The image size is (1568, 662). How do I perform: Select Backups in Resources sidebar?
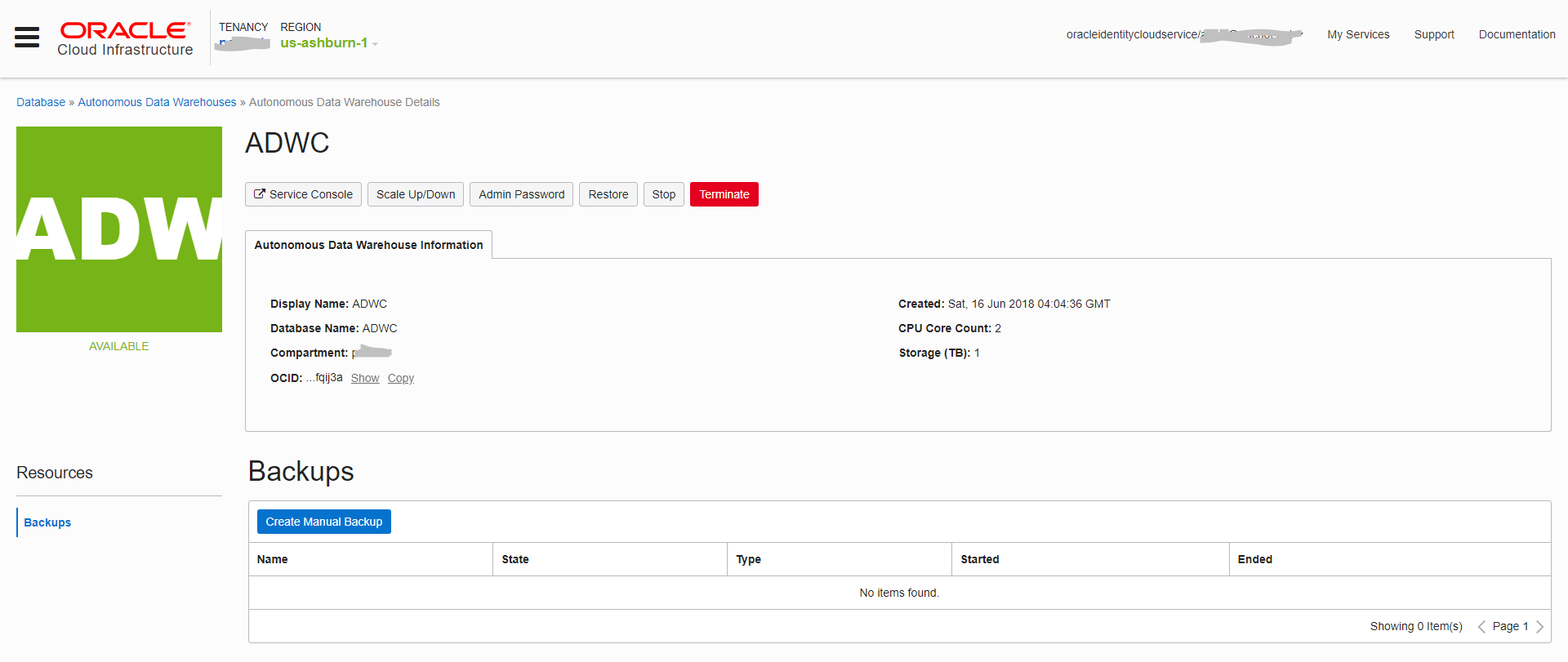click(x=47, y=522)
